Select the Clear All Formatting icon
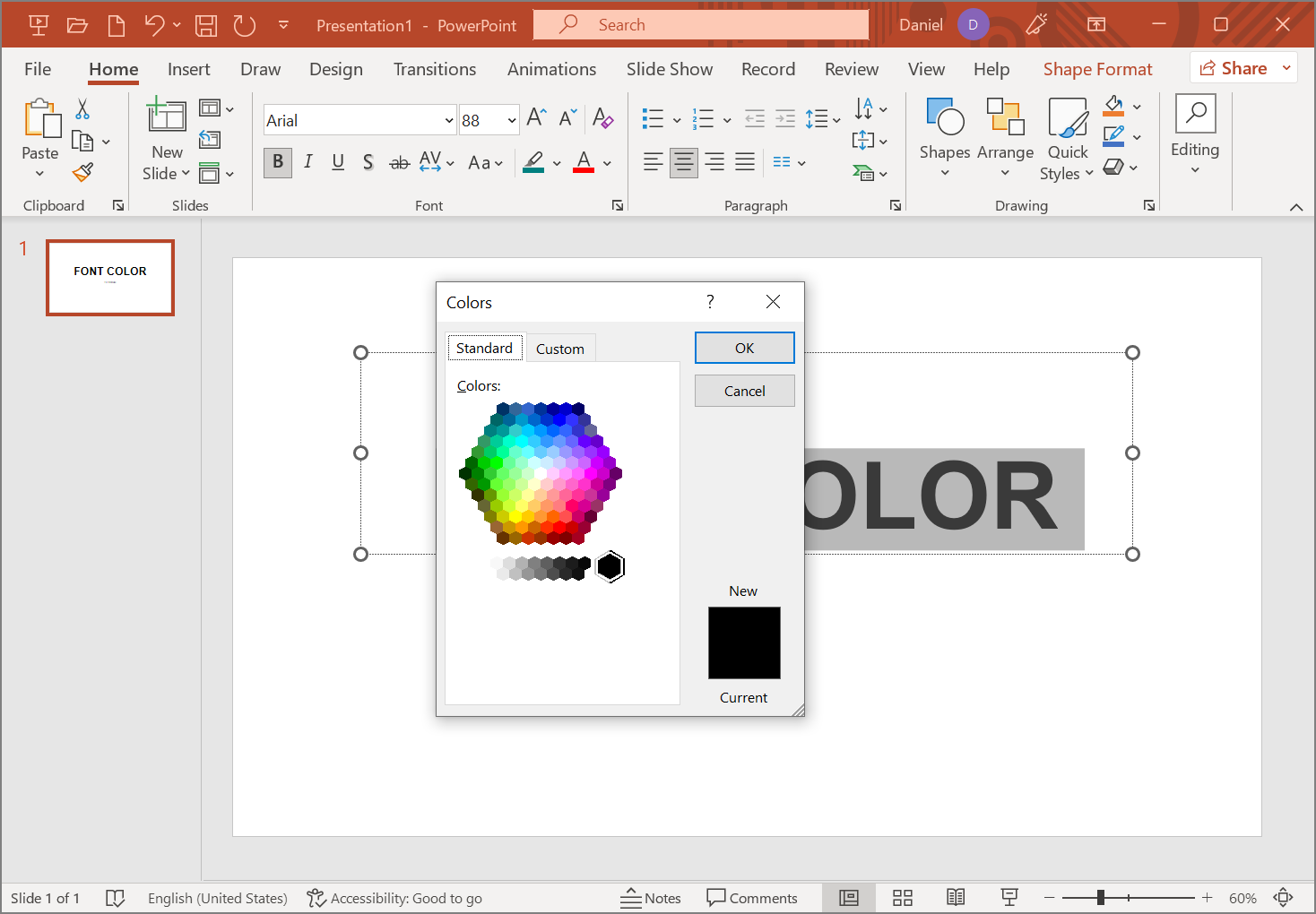Screen dimensions: 1316x914 click(x=603, y=118)
